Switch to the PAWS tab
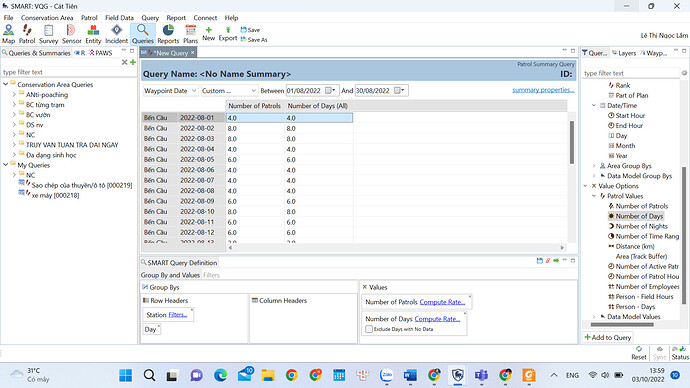 coord(101,53)
